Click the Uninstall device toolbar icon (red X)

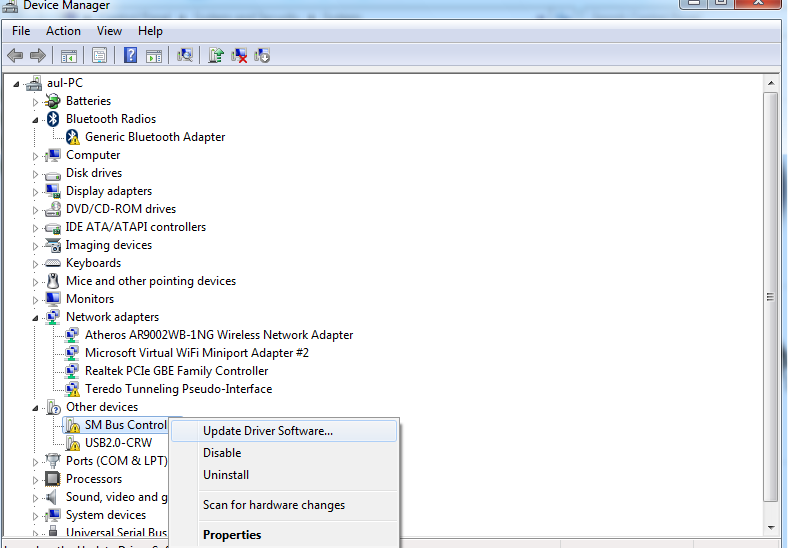coord(239,55)
